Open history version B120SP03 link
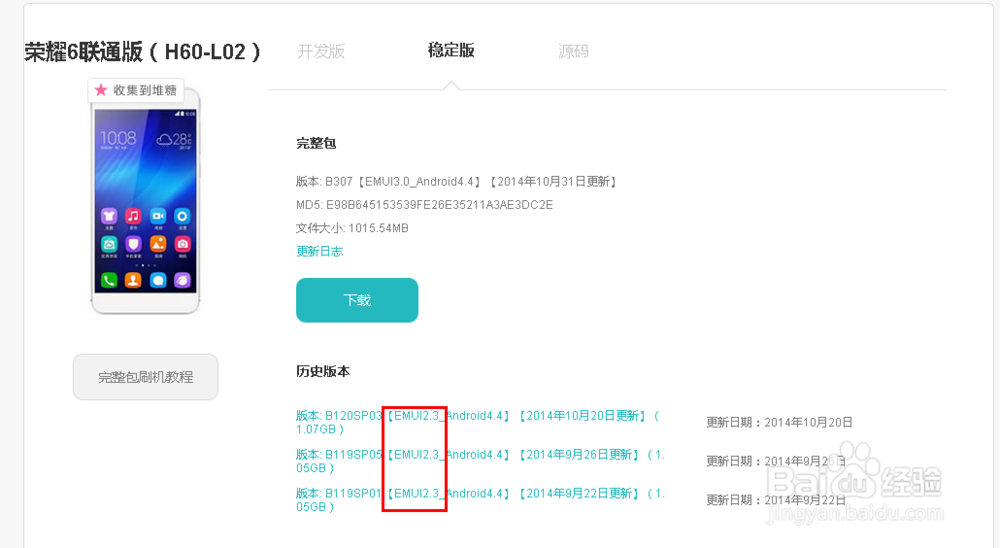This screenshot has height=548, width=1000. coord(478,422)
